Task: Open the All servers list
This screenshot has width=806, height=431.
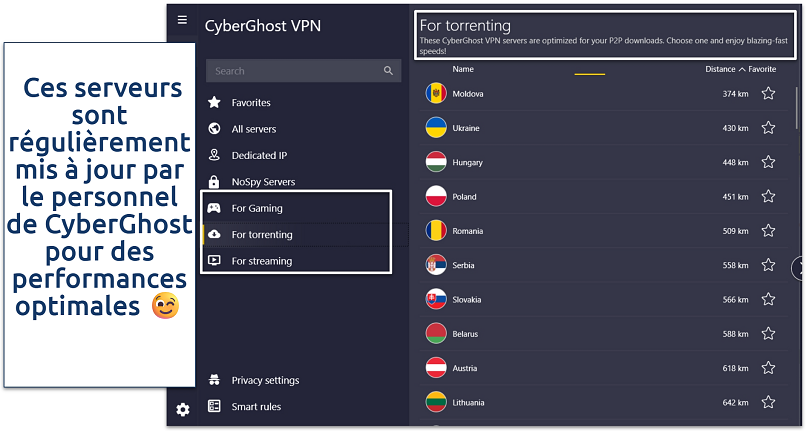Action: click(x=253, y=129)
